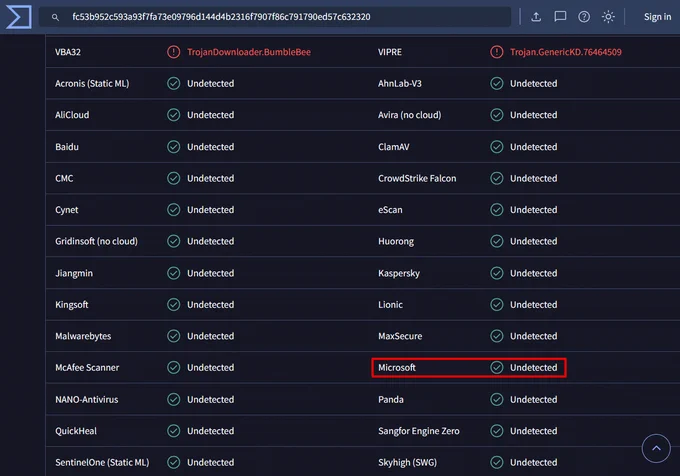680x476 pixels.
Task: Select the Sangfor Engine Zero engine name
Action: 418,431
